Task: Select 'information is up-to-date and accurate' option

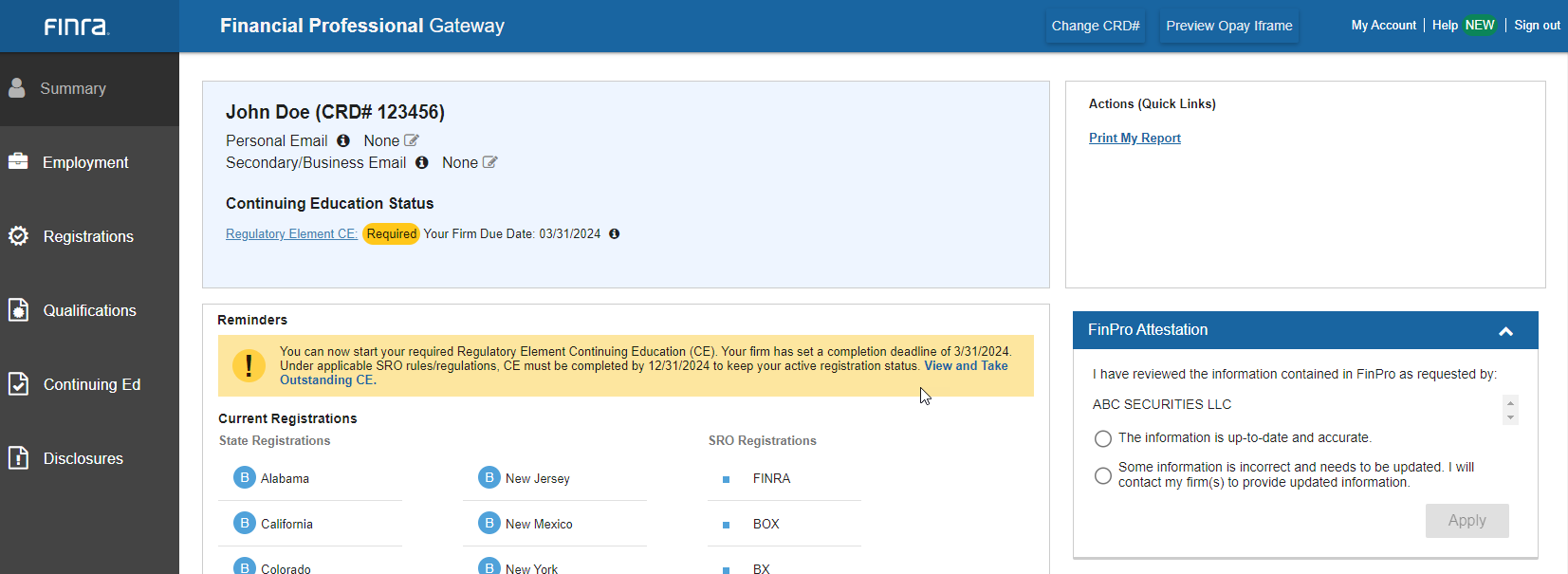Action: [1103, 438]
